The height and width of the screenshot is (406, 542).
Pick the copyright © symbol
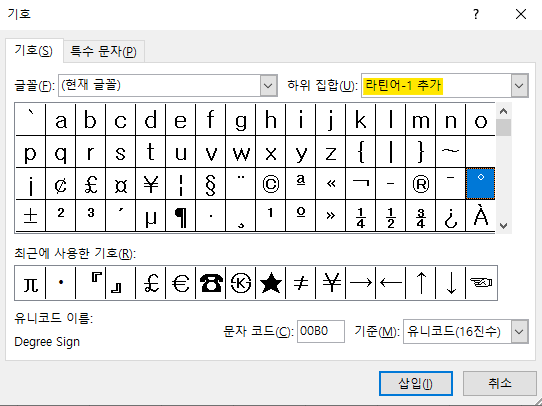tap(270, 183)
